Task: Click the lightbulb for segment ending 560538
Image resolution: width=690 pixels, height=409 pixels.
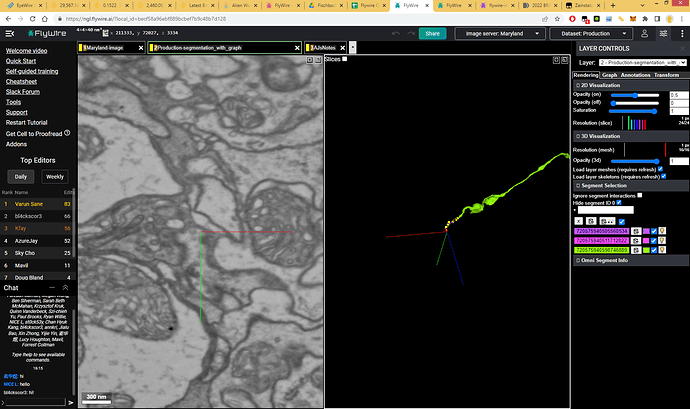Action: click(x=662, y=231)
